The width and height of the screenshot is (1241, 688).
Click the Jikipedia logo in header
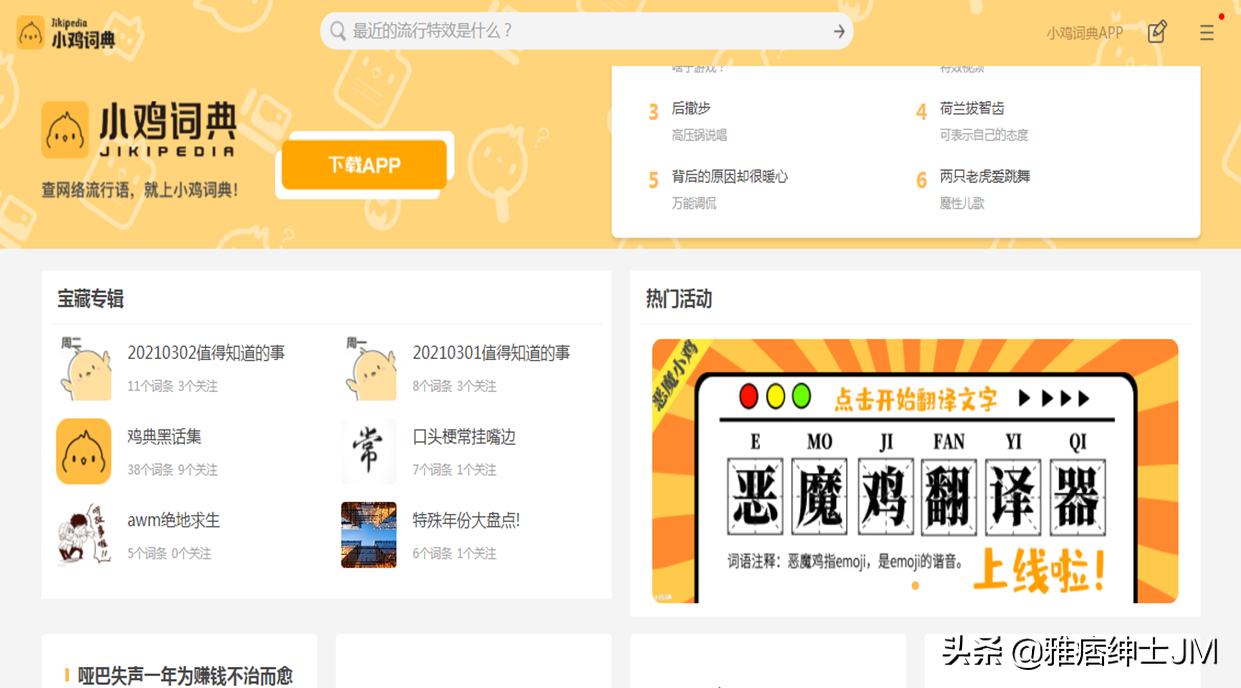tap(66, 33)
